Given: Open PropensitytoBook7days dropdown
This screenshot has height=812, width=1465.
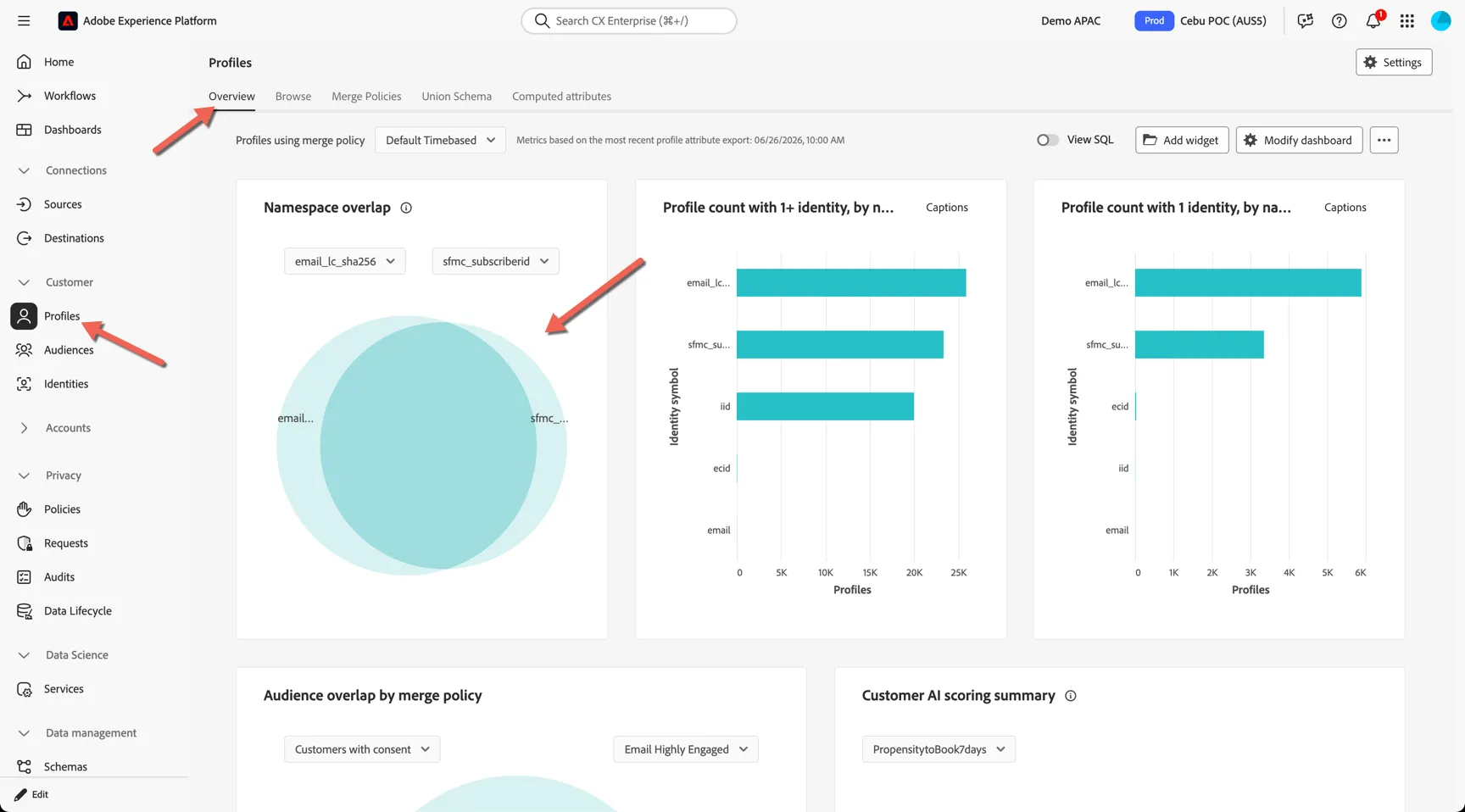Looking at the screenshot, I should click(939, 749).
